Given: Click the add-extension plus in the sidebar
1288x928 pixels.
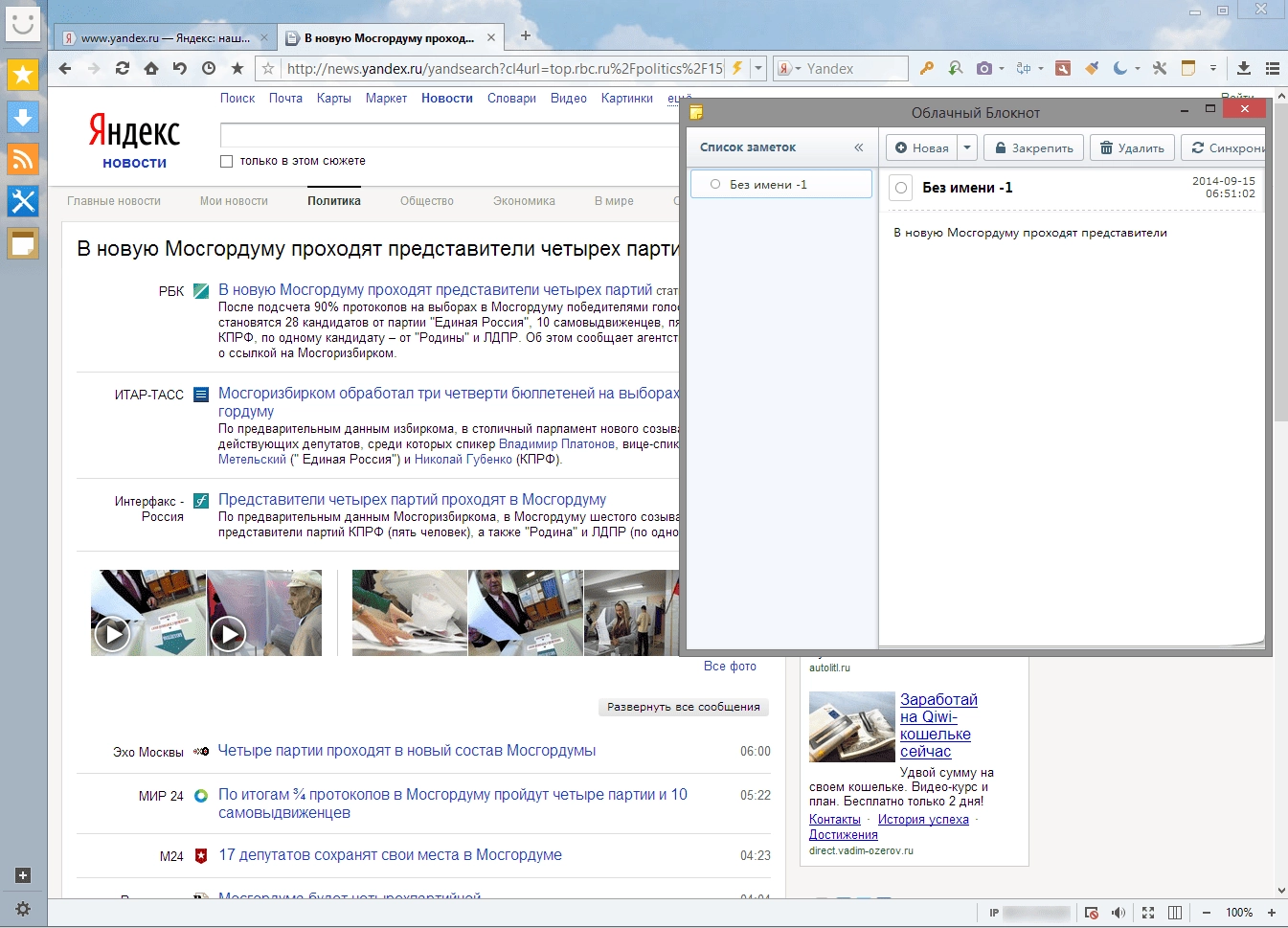Looking at the screenshot, I should pyautogui.click(x=23, y=875).
